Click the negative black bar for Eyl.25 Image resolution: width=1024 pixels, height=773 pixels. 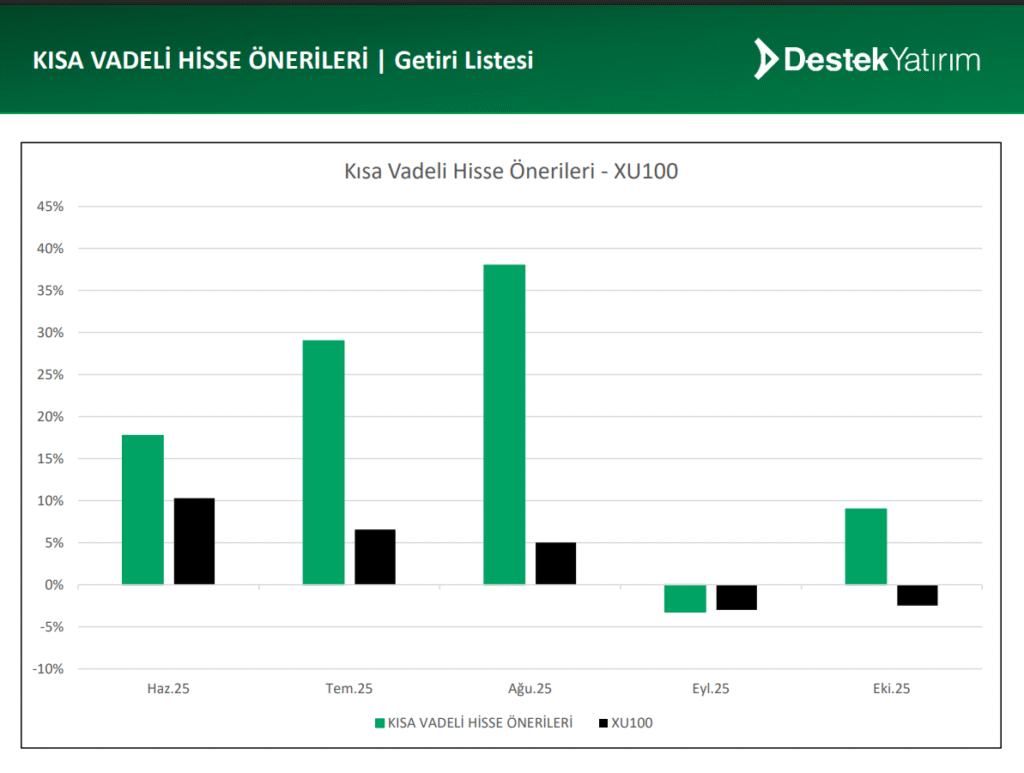(x=737, y=597)
